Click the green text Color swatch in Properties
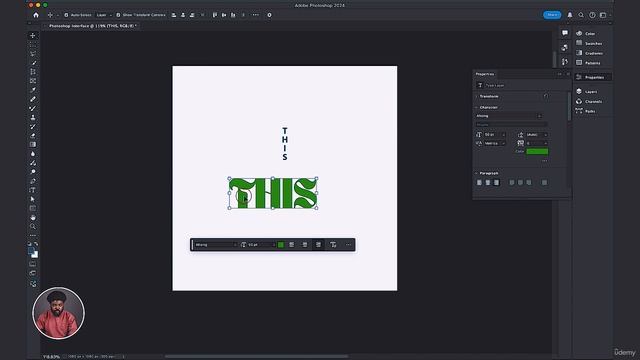Viewport: 640px width, 360px height. 537,151
